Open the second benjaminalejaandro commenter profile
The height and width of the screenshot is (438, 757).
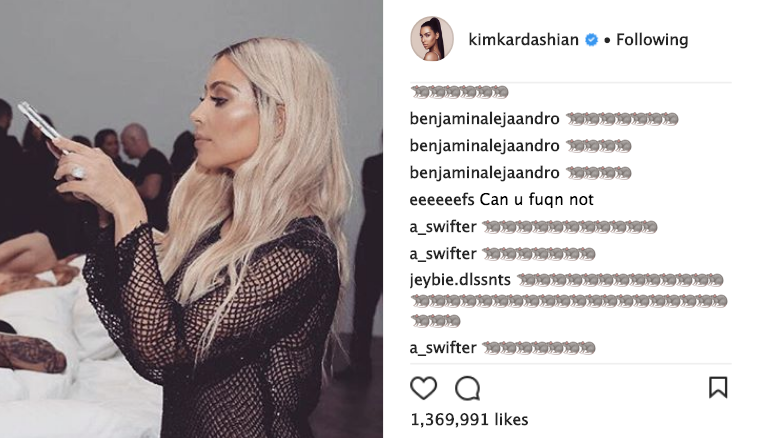(484, 146)
